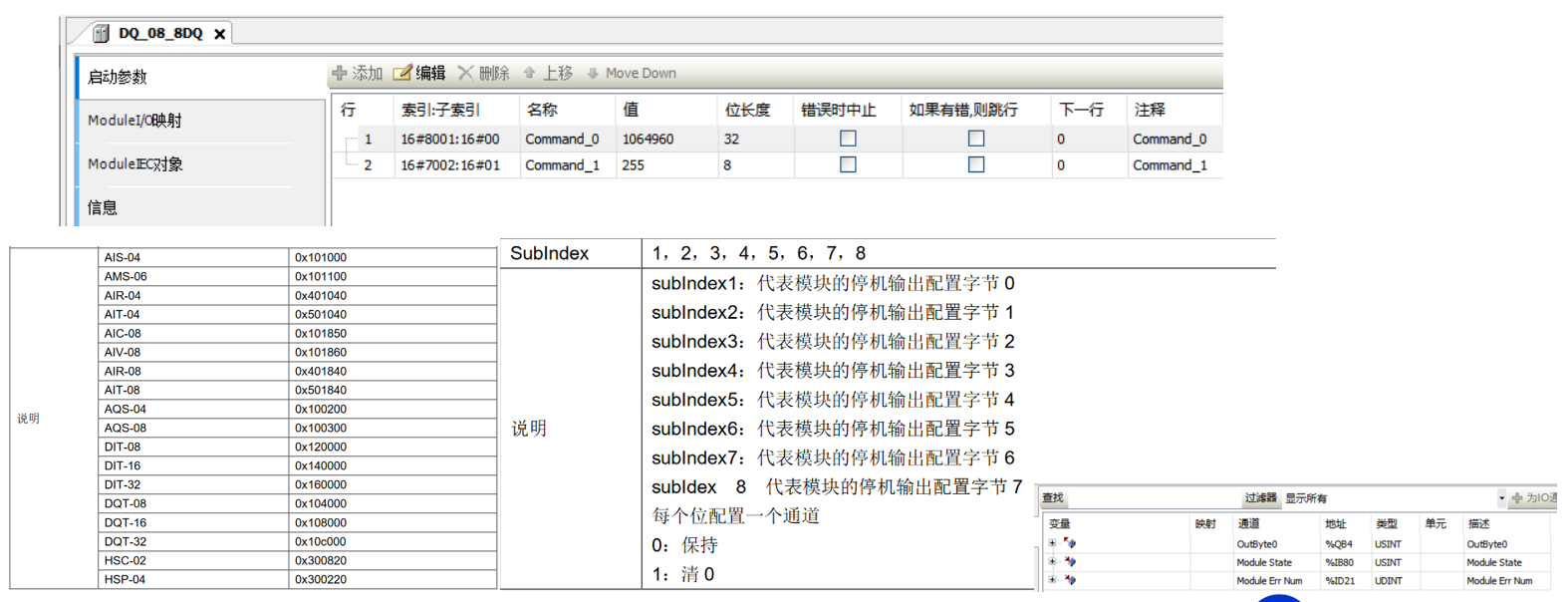Viewport: 1568px width, 602px height.
Task: Click the Move Down button label
Action: tap(641, 73)
